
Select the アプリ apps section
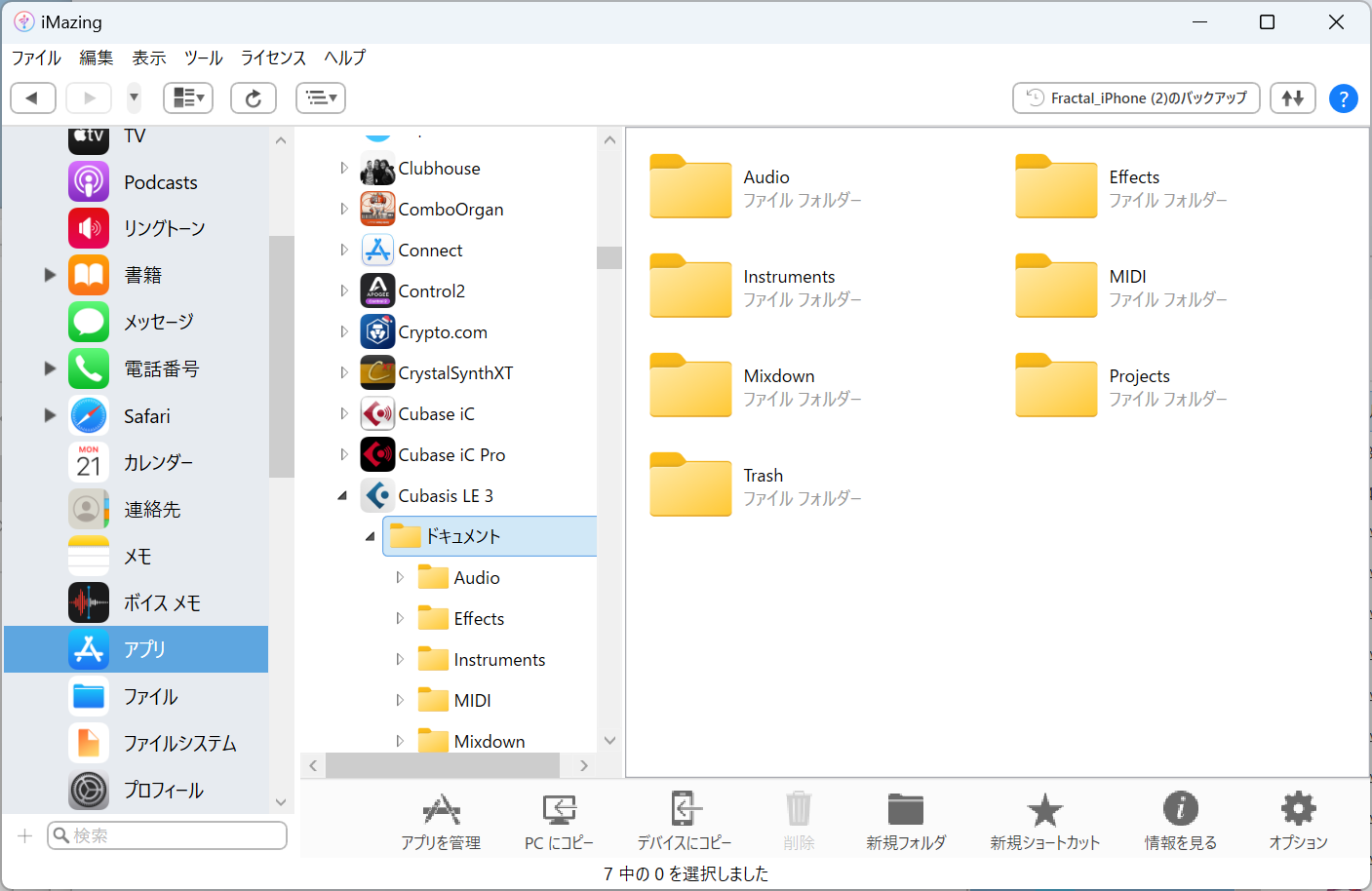tap(137, 649)
